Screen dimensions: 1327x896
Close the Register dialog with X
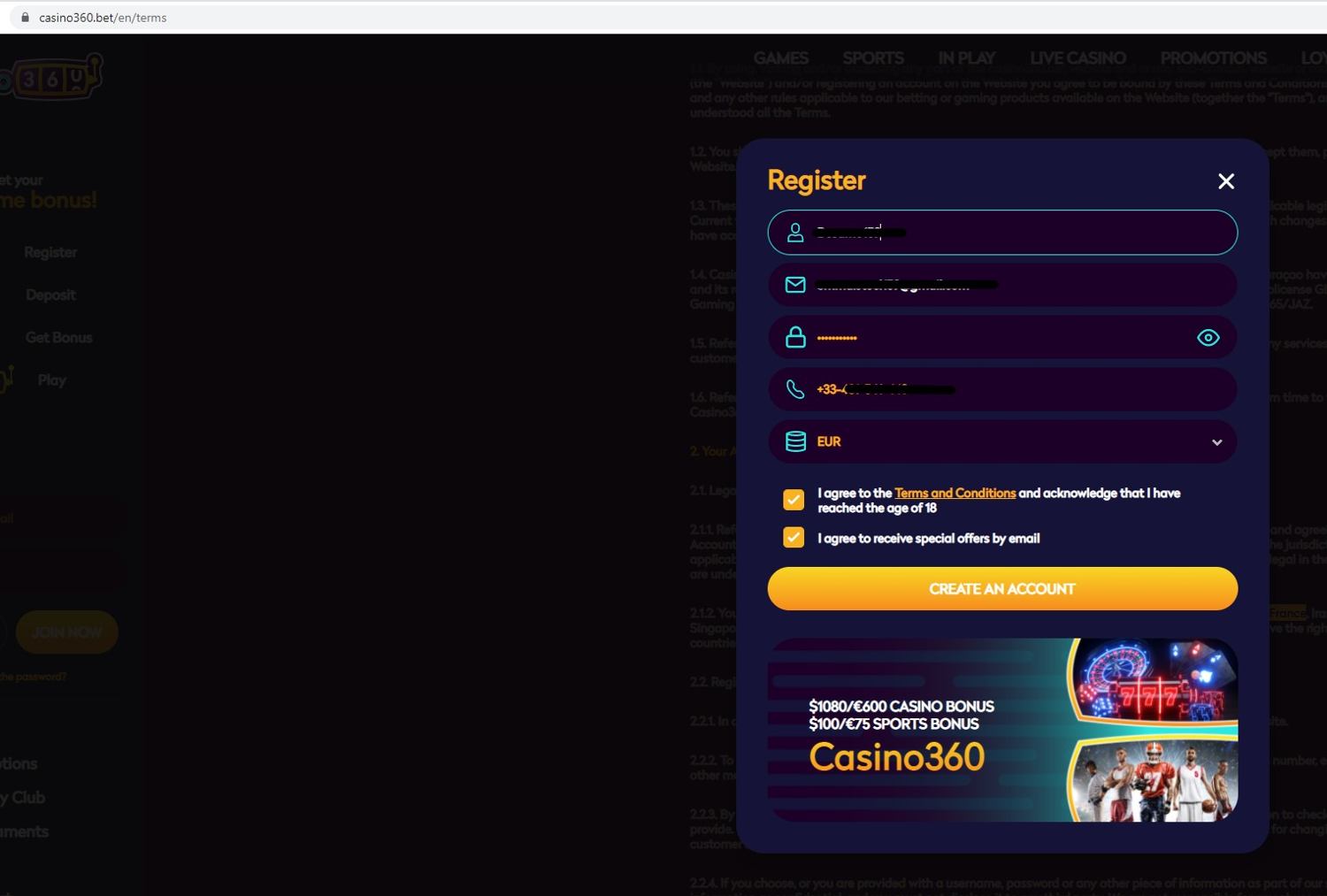1225,181
